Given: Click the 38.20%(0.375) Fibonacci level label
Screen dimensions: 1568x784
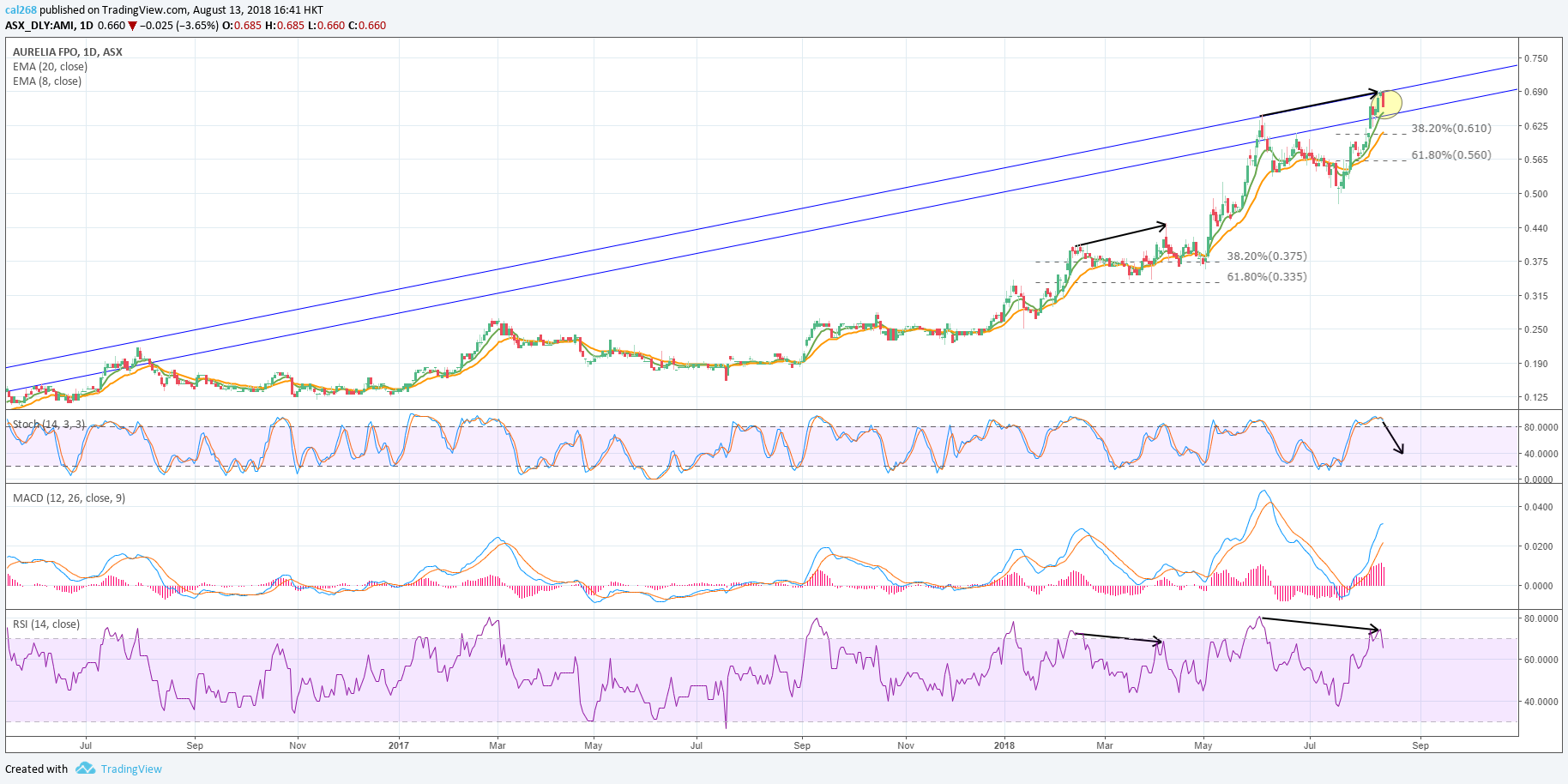Looking at the screenshot, I should pos(1267,256).
